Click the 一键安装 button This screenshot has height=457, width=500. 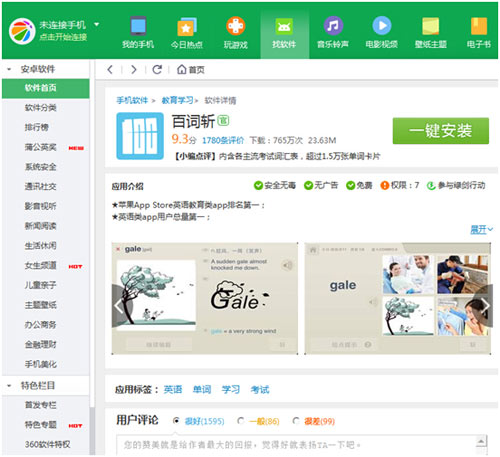click(441, 131)
